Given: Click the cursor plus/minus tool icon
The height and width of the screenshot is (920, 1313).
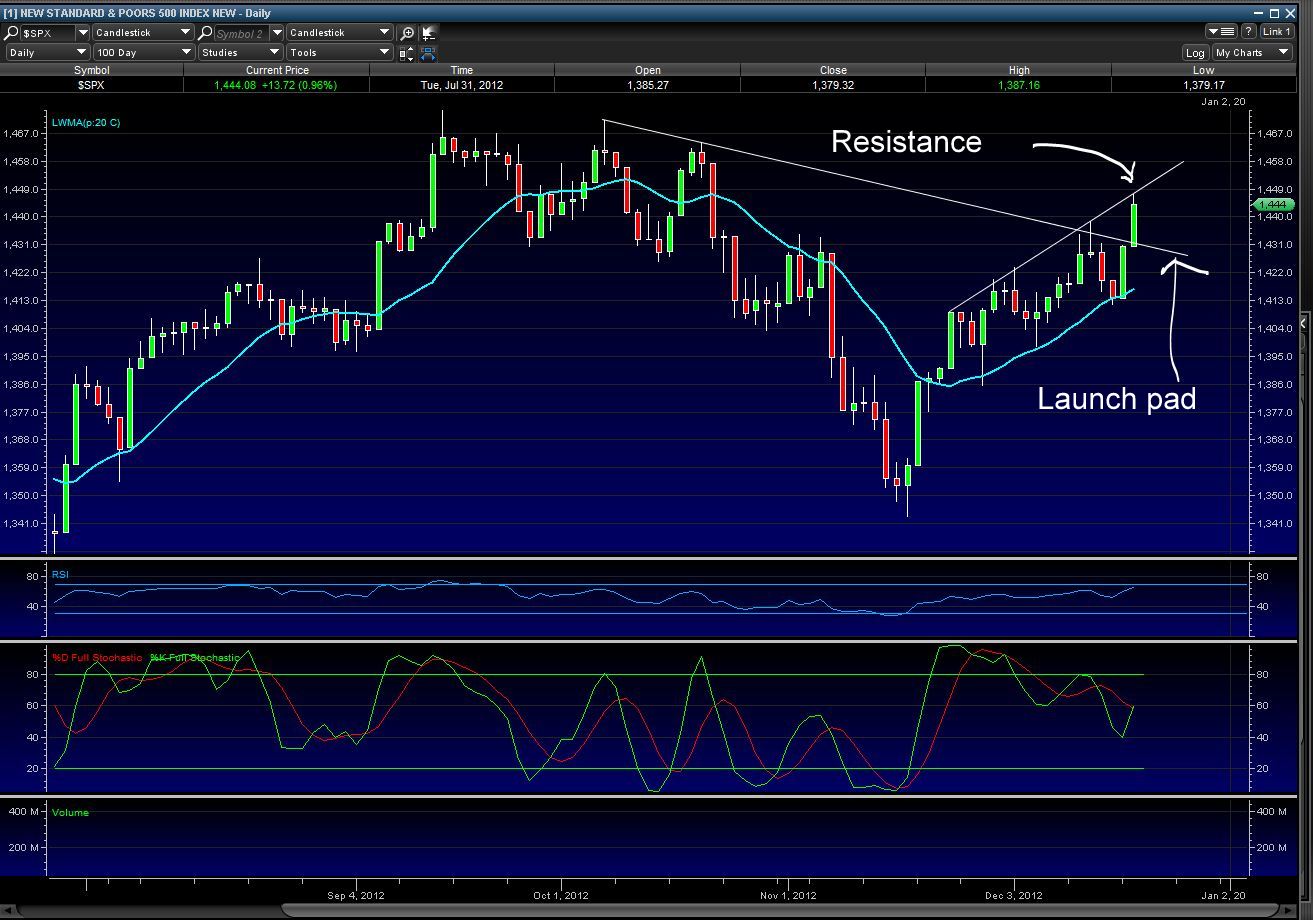Looking at the screenshot, I should [x=428, y=33].
